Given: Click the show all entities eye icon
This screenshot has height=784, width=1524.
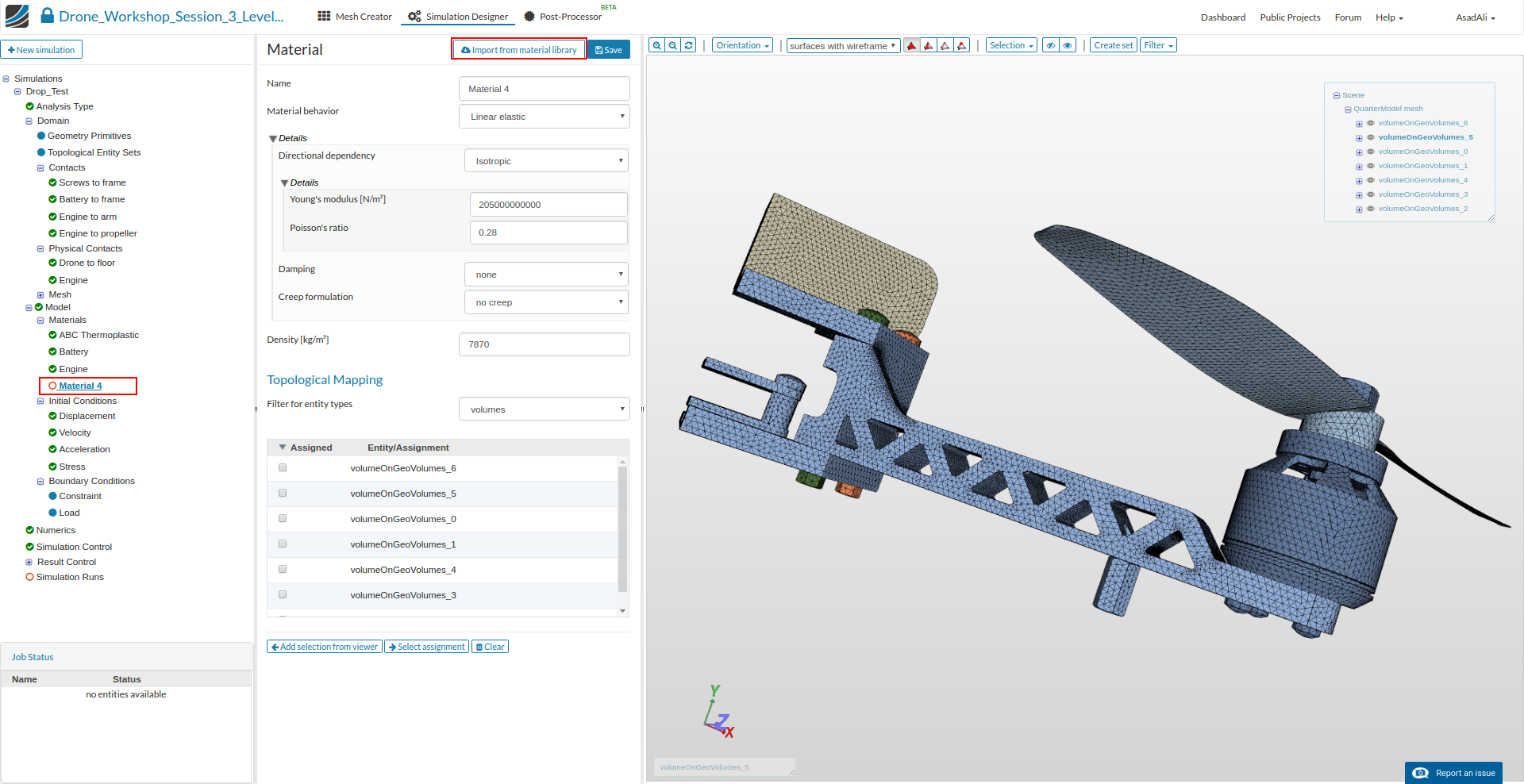Looking at the screenshot, I should click(x=1066, y=45).
